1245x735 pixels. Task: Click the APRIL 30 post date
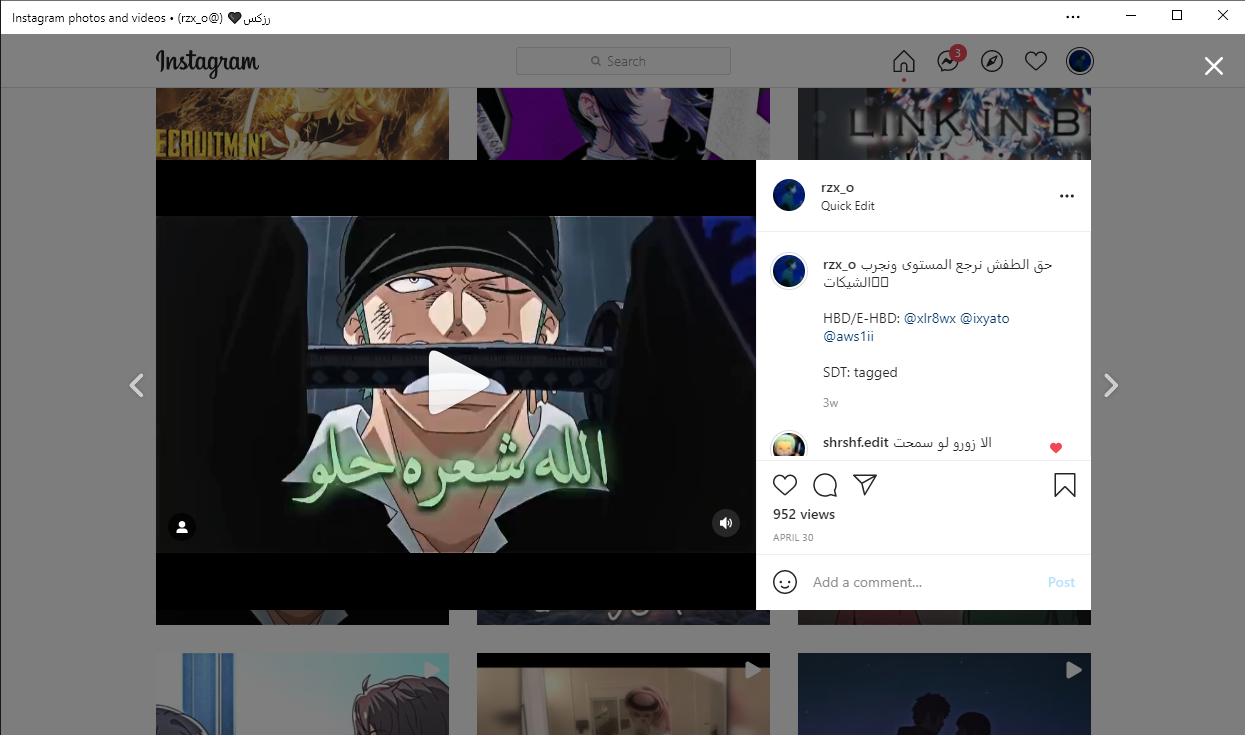[793, 538]
